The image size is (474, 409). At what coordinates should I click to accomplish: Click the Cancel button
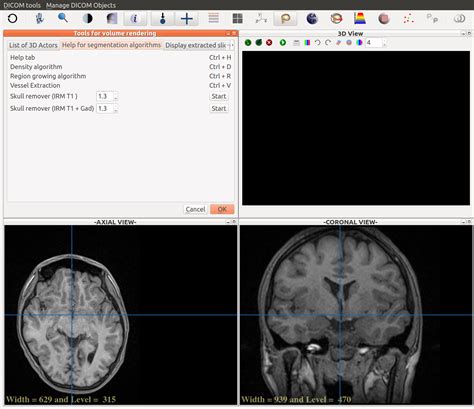[195, 209]
